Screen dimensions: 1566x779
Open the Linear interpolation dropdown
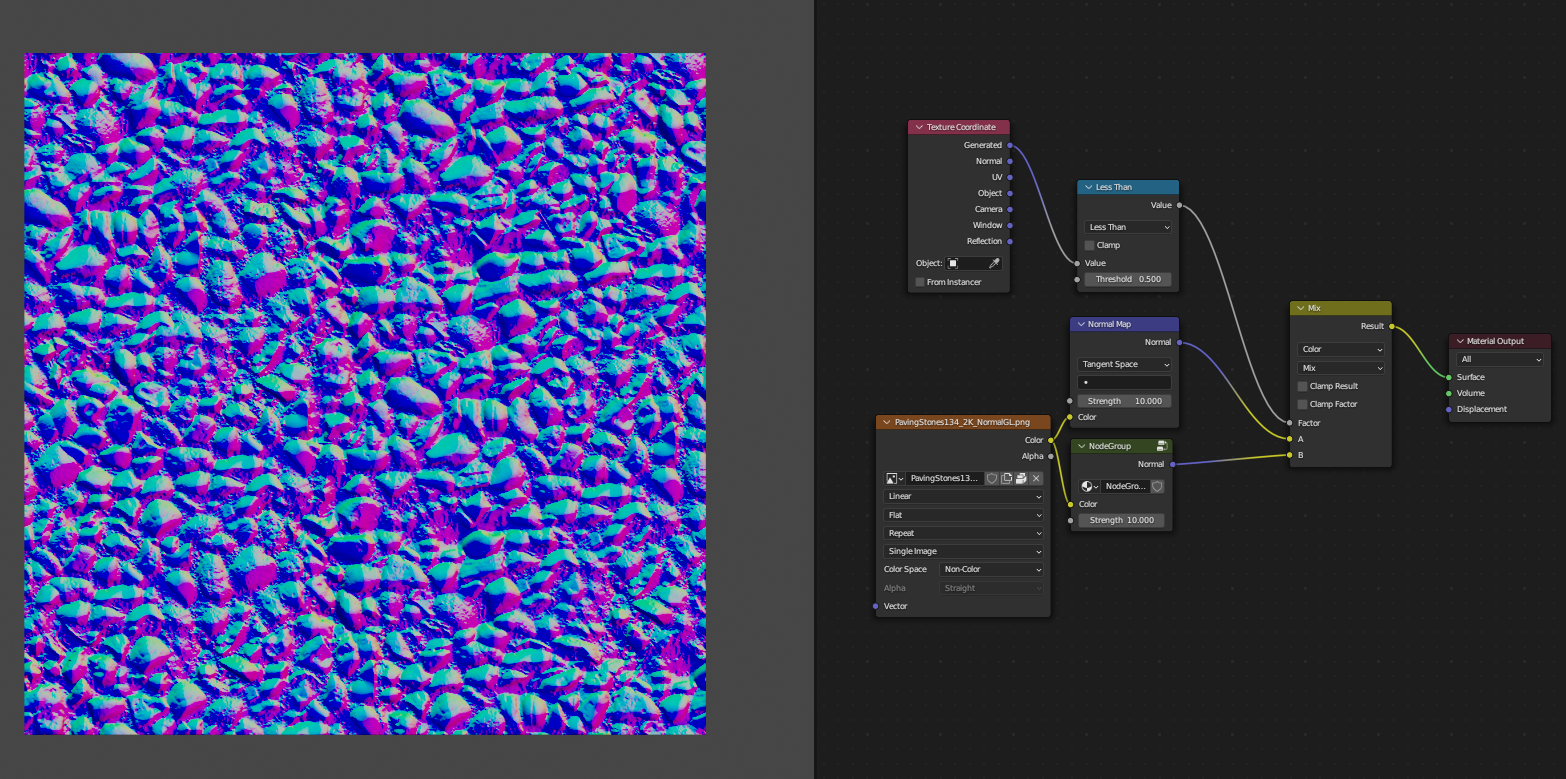[x=964, y=496]
